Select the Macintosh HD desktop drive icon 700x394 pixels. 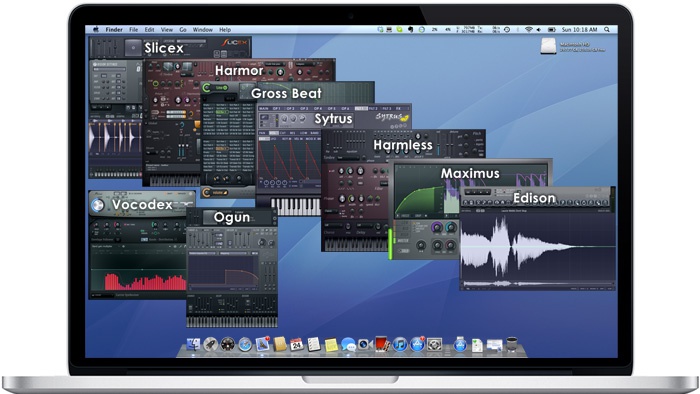click(548, 46)
